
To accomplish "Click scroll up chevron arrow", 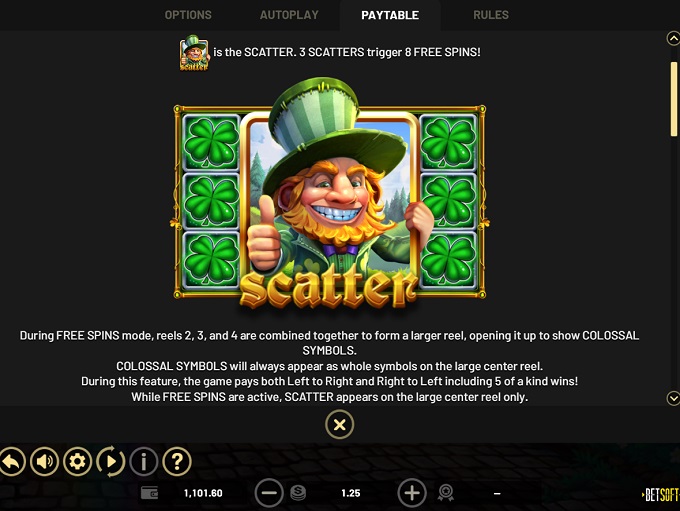I will (x=673, y=39).
